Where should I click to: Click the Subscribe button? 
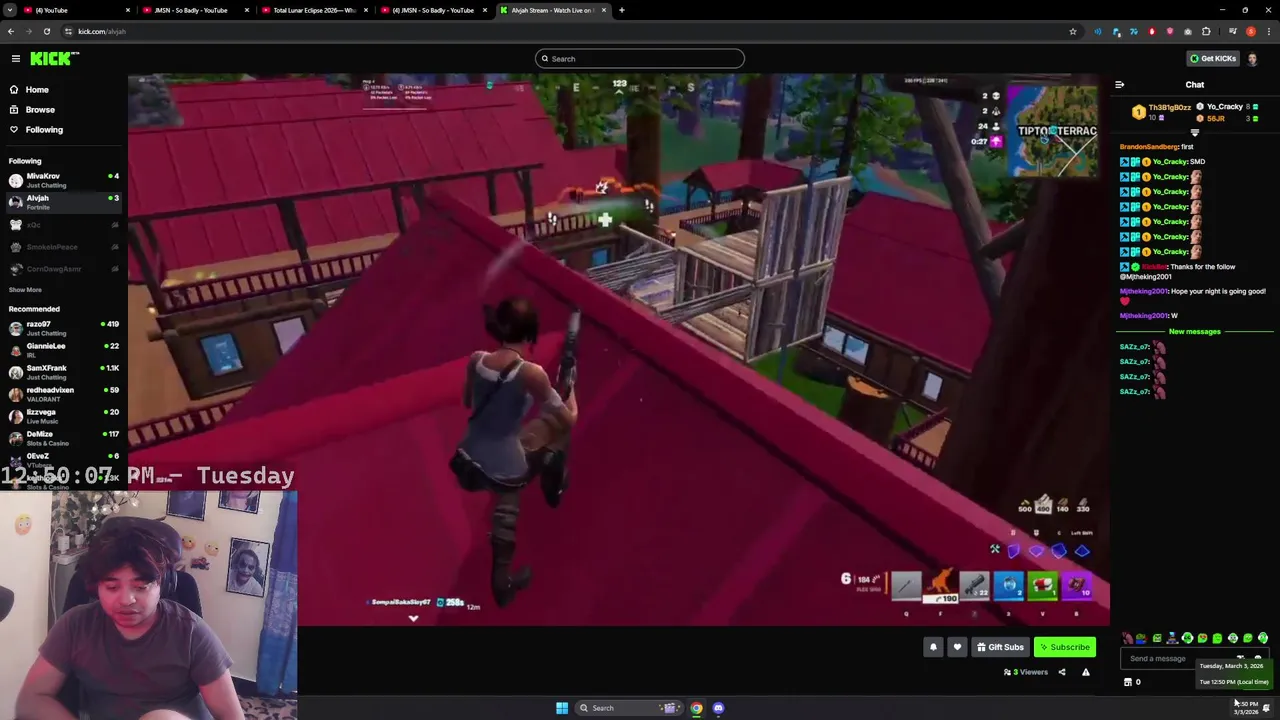pos(1065,647)
